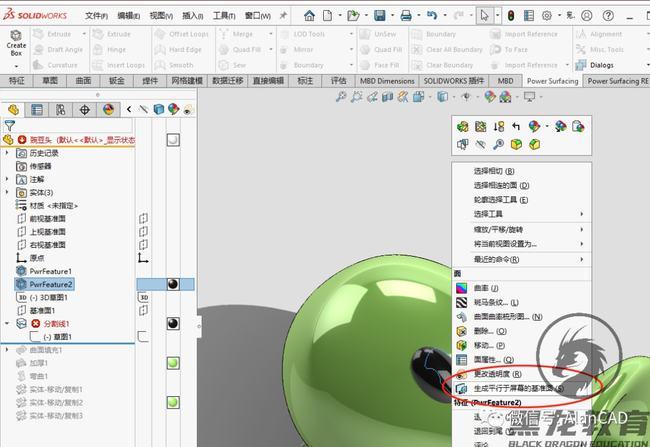
Task: Open Help with the question mark icon
Action: pos(608,16)
